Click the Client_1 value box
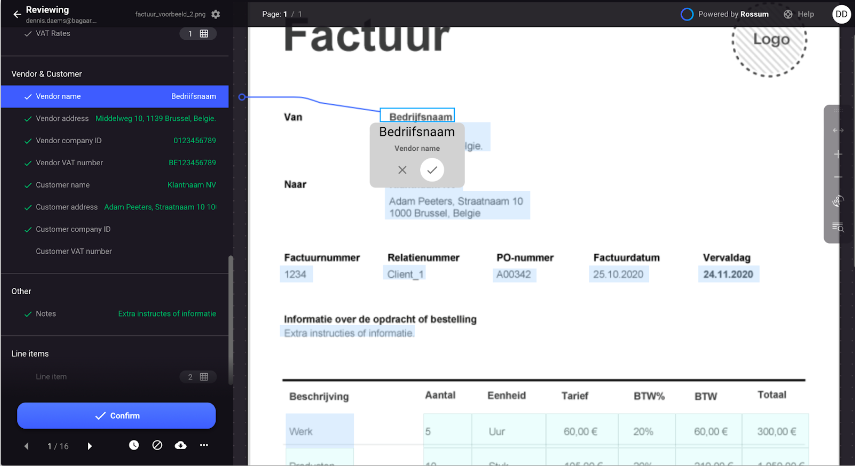855x466 pixels. (405, 274)
